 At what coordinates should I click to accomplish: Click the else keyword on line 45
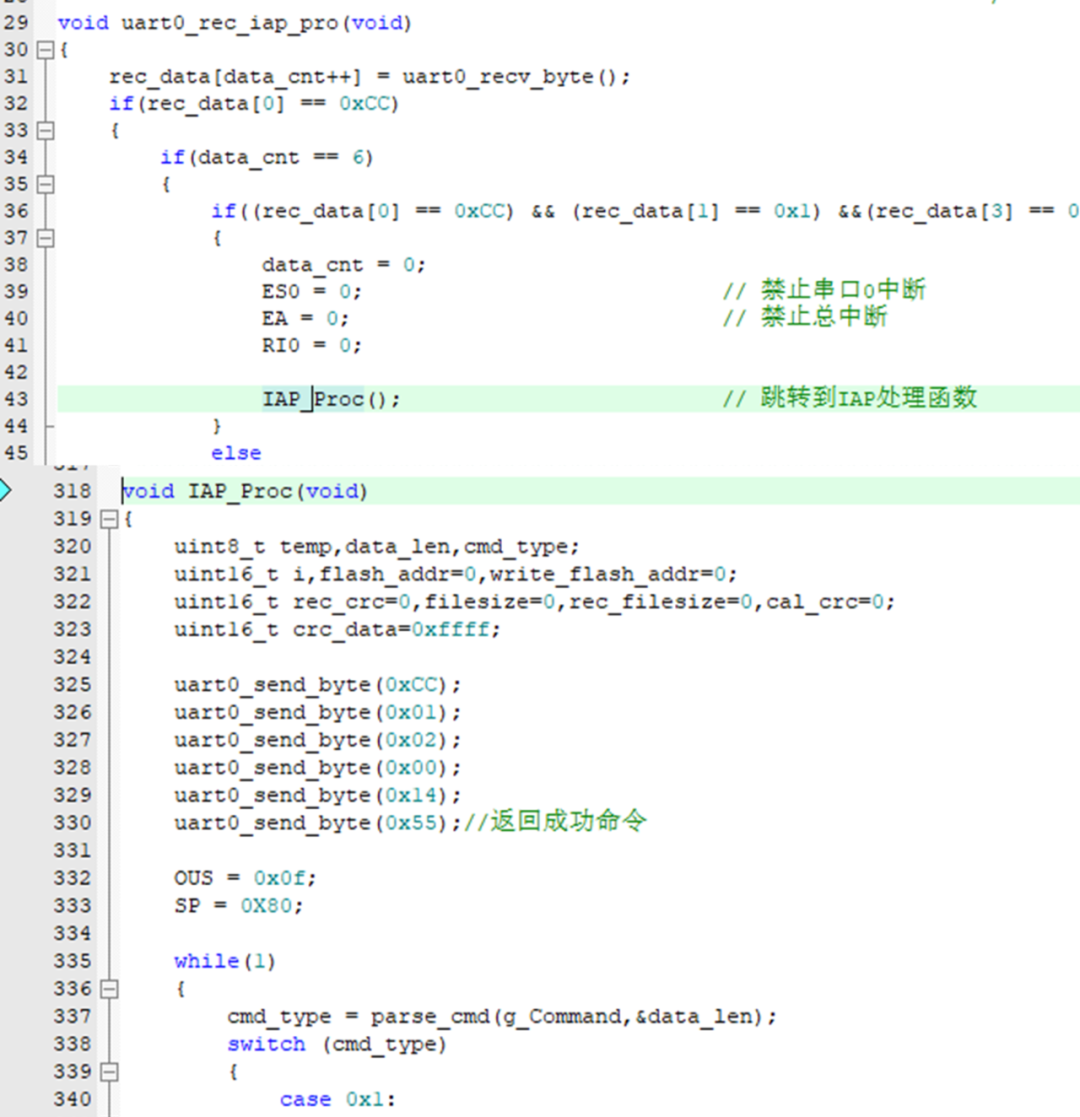(236, 453)
